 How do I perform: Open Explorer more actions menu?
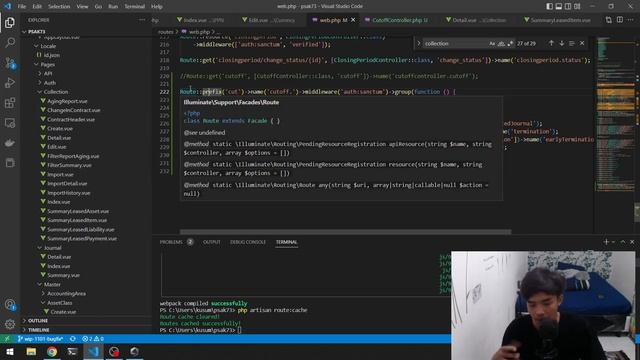point(142,20)
